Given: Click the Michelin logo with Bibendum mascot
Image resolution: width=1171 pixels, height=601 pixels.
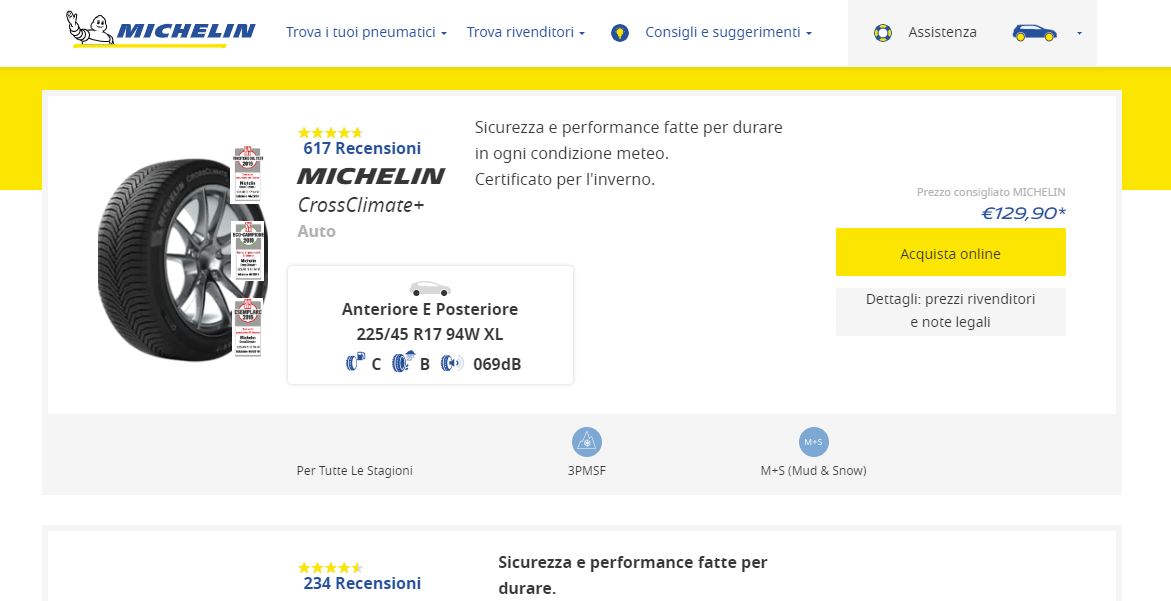Looking at the screenshot, I should coord(160,30).
